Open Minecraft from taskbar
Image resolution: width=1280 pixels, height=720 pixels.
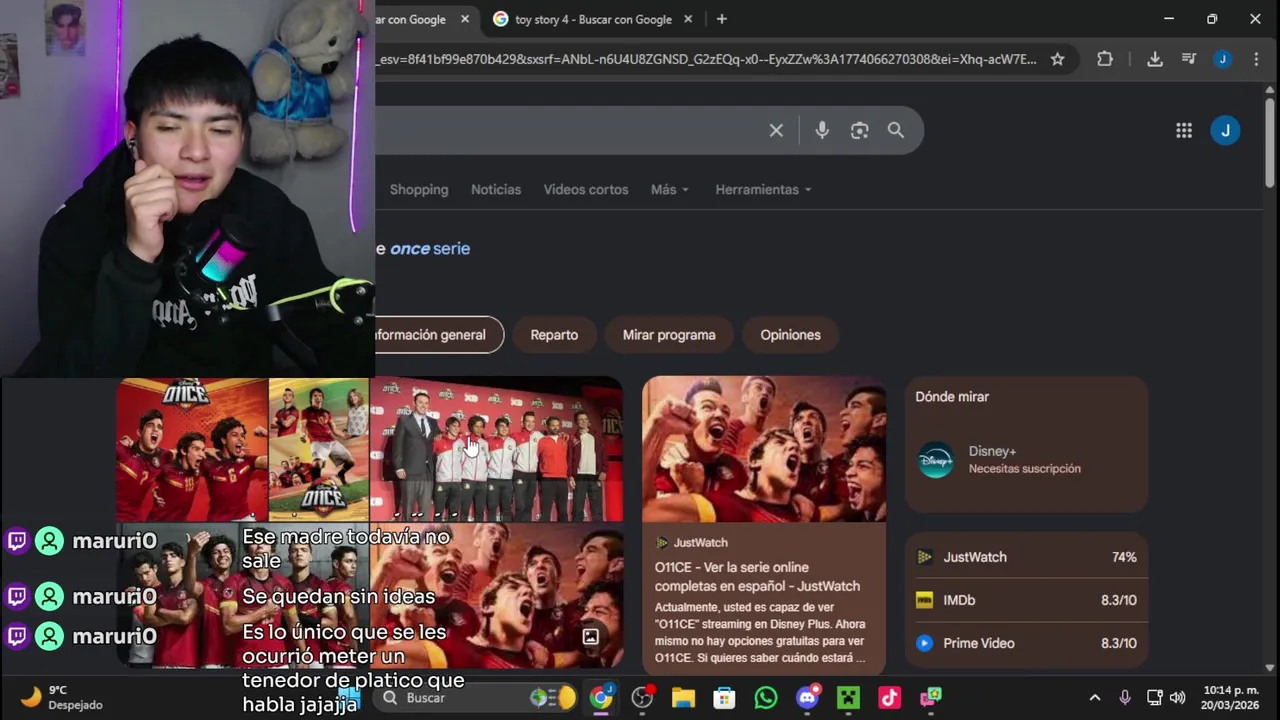pyautogui.click(x=848, y=698)
